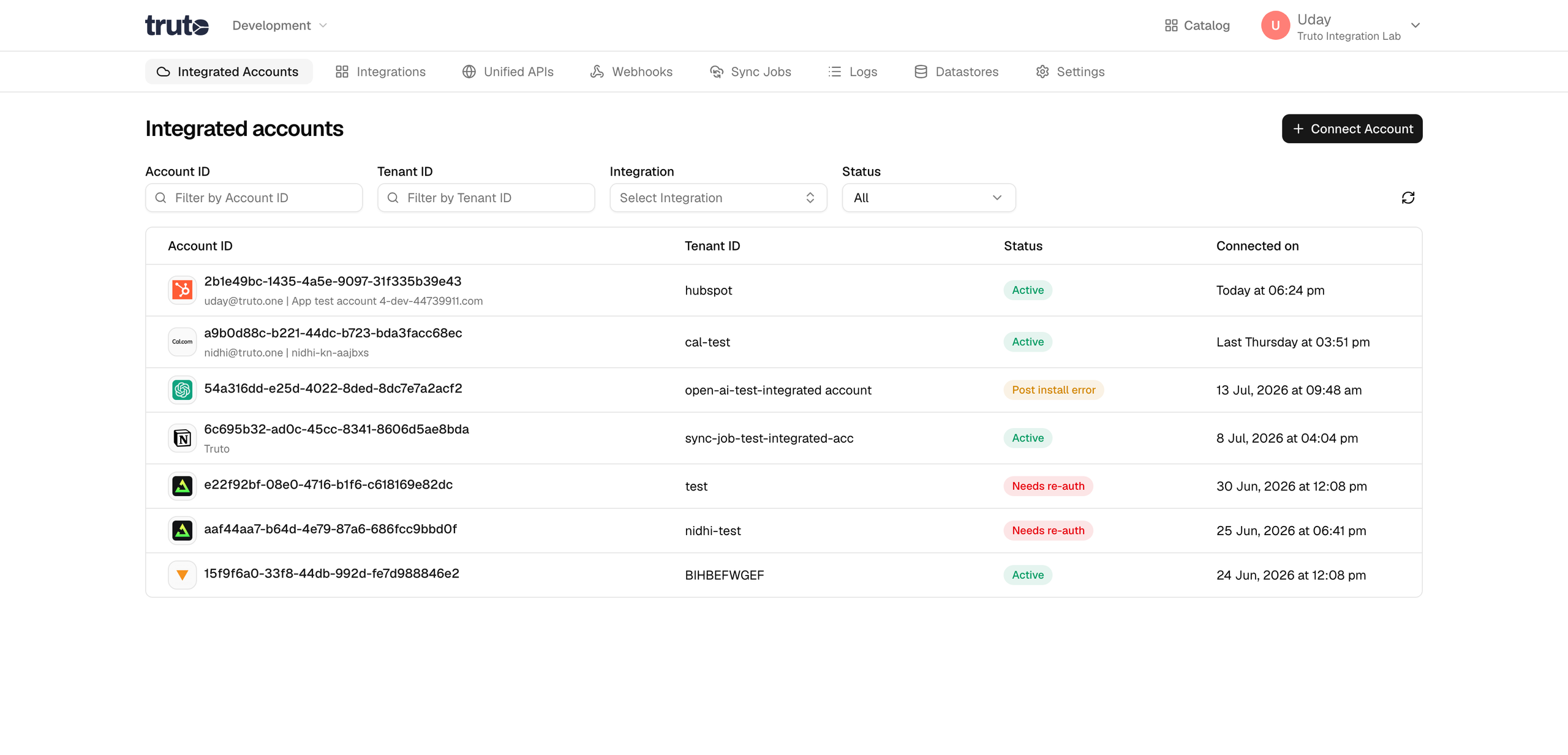This screenshot has width=1568, height=755.
Task: Click the Today at 06:24 pm date
Action: (x=1270, y=290)
